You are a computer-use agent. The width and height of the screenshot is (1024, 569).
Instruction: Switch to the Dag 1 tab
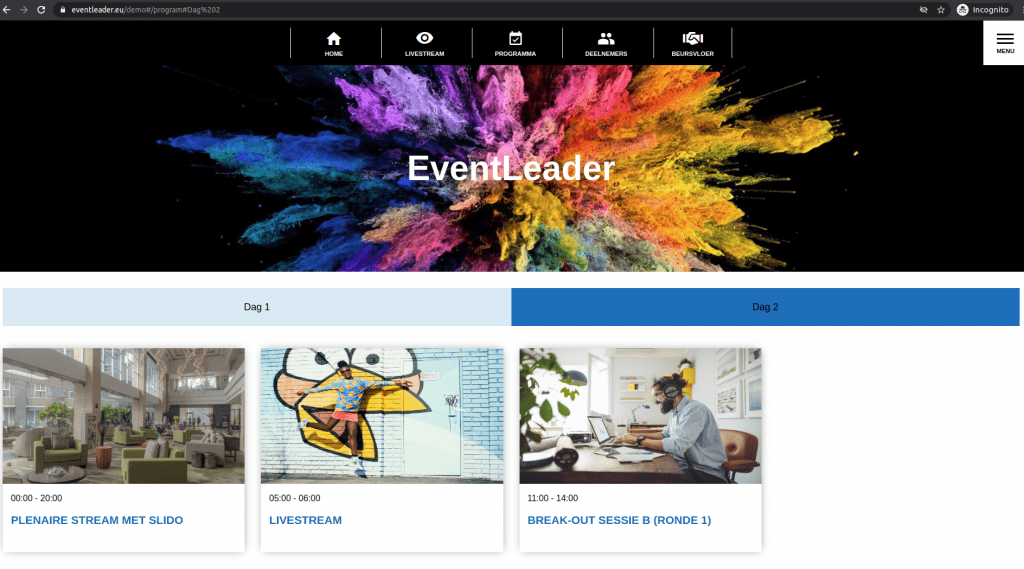tap(257, 307)
